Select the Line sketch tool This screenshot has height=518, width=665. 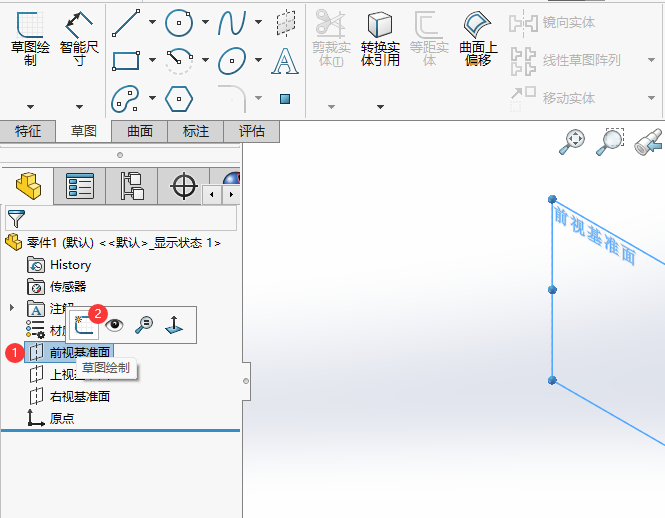tap(126, 22)
